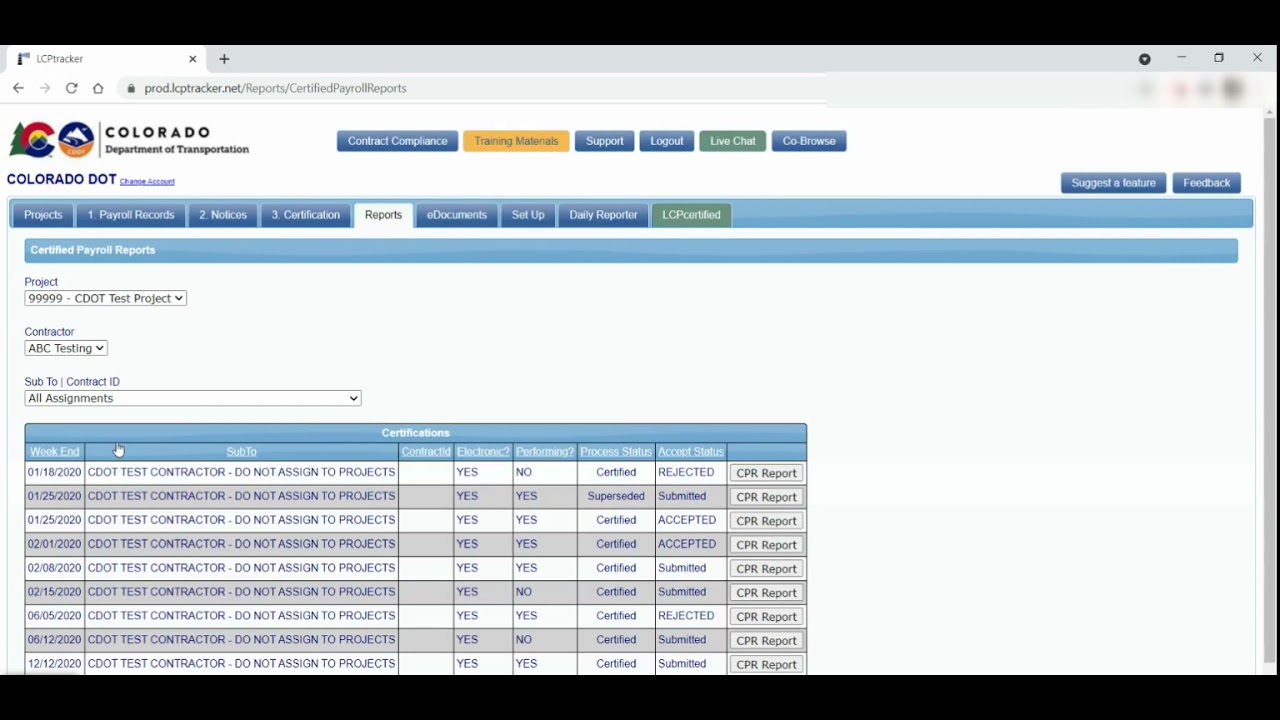
Task: Open CPR Report for the Superseded row
Action: click(x=766, y=497)
